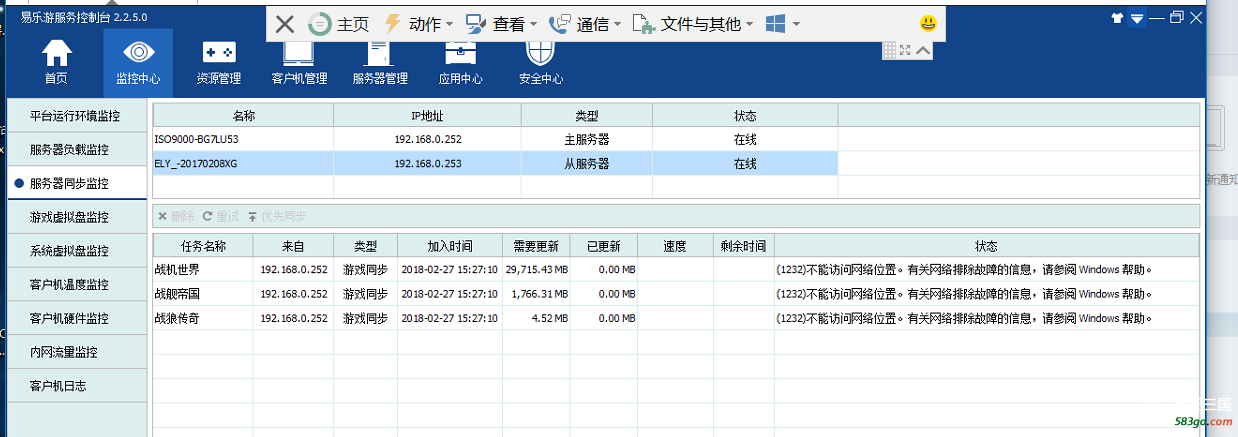Click the 29,715.43 MB value
This screenshot has height=437, width=1238.
537,269
